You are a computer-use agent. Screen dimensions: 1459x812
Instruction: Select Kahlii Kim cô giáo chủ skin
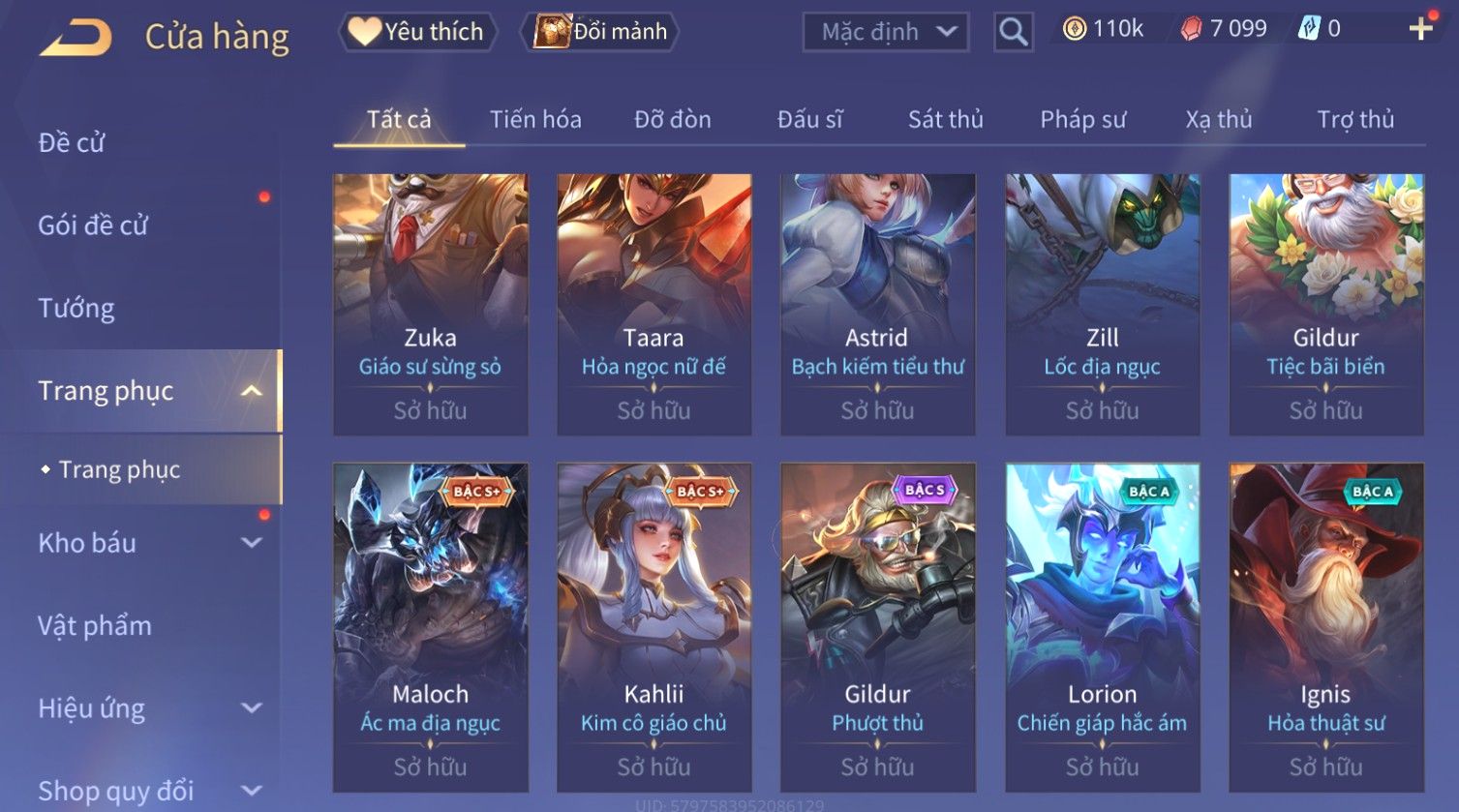point(654,627)
